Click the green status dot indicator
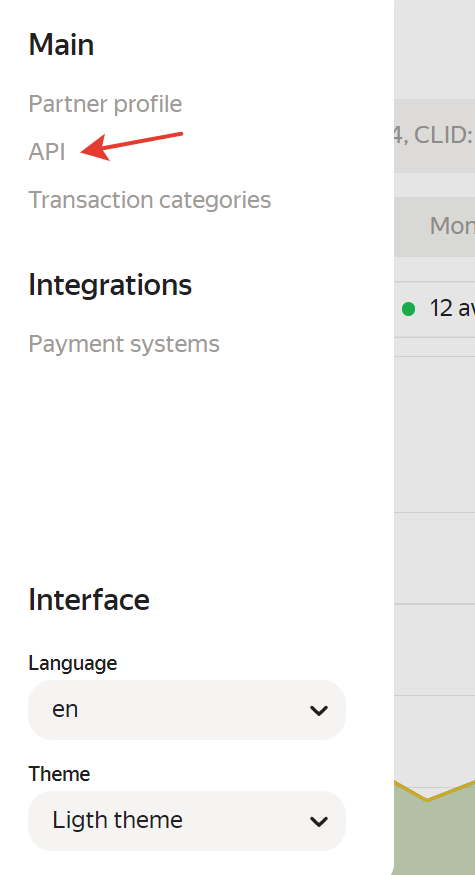This screenshot has height=875, width=475. (x=409, y=309)
